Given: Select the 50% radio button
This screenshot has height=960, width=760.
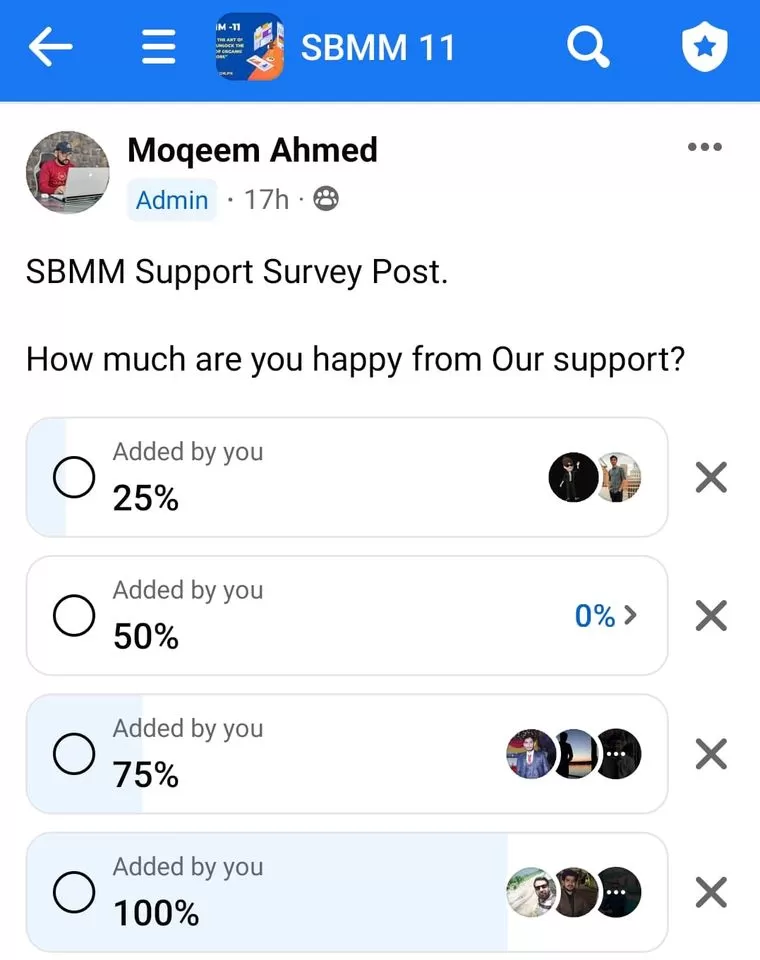Looking at the screenshot, I should (x=74, y=616).
